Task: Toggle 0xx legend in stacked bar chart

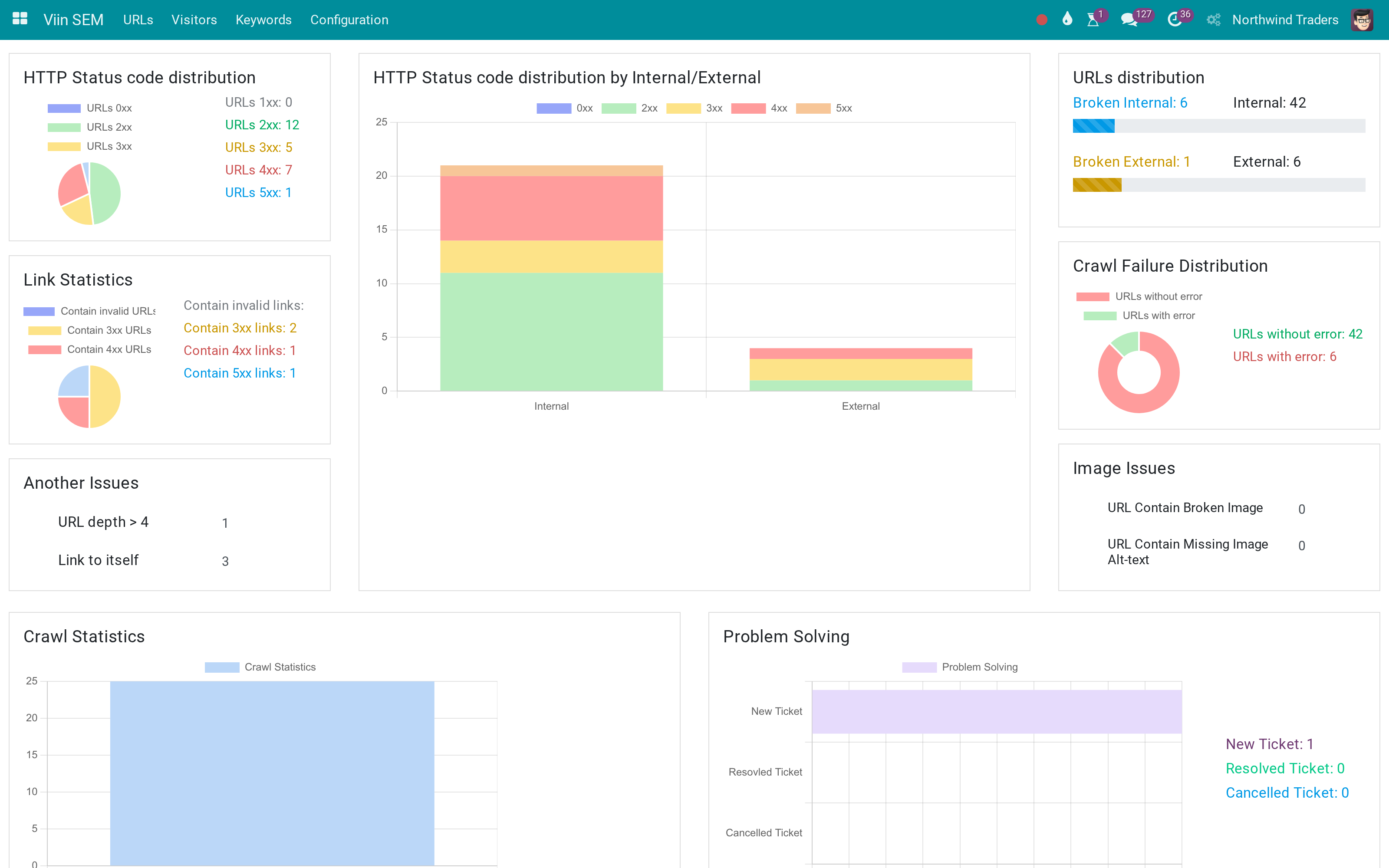Action: point(565,108)
